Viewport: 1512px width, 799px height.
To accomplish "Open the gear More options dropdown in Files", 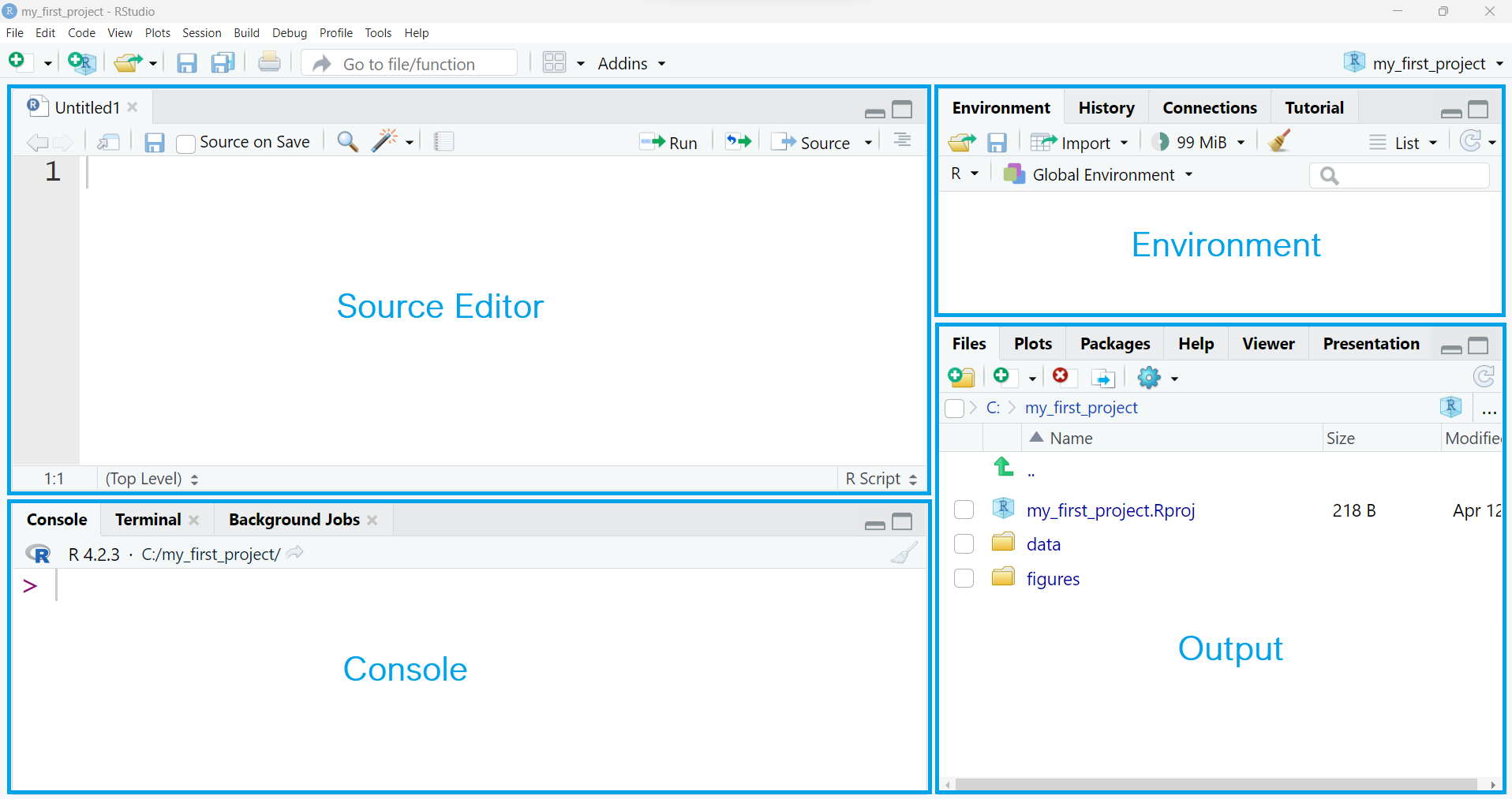I will (1158, 378).
